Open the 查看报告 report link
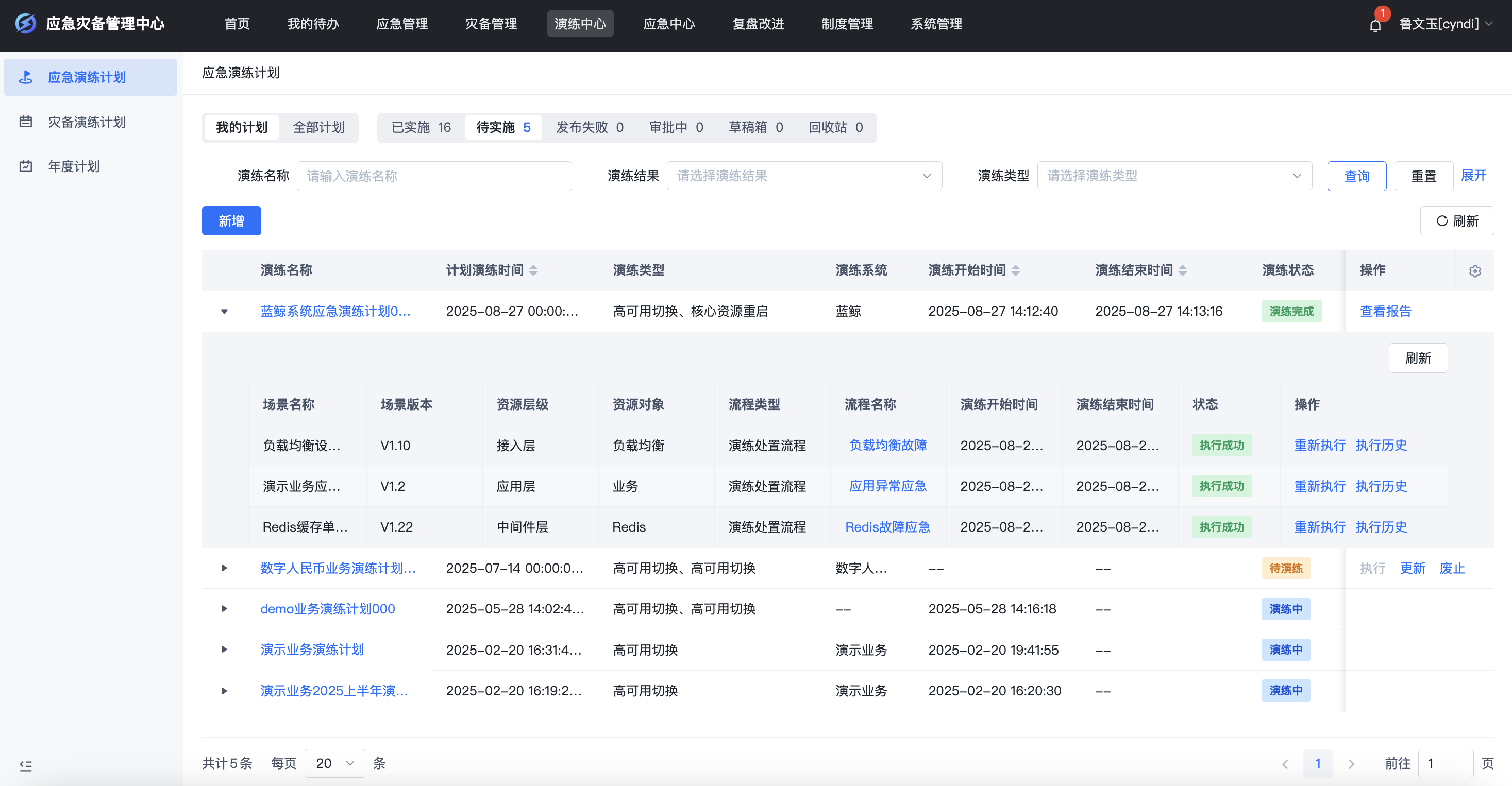Image resolution: width=1512 pixels, height=786 pixels. [1386, 312]
